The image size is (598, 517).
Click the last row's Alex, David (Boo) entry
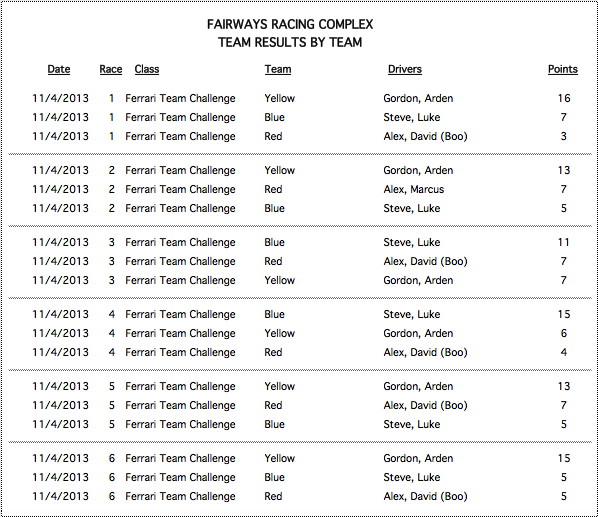(425, 497)
